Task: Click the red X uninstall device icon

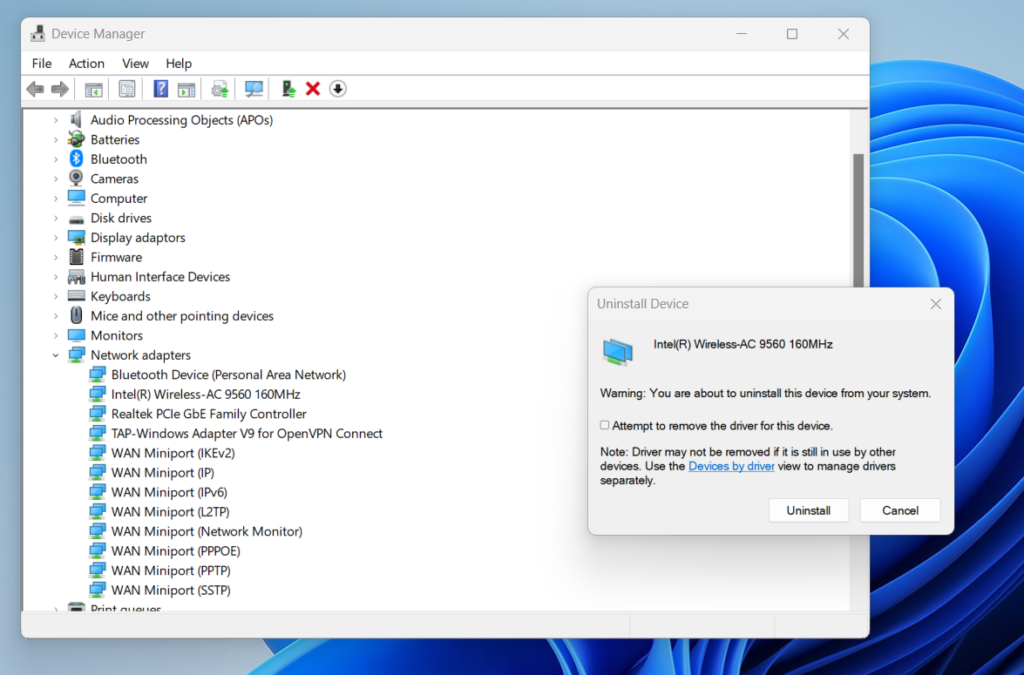Action: tap(312, 89)
